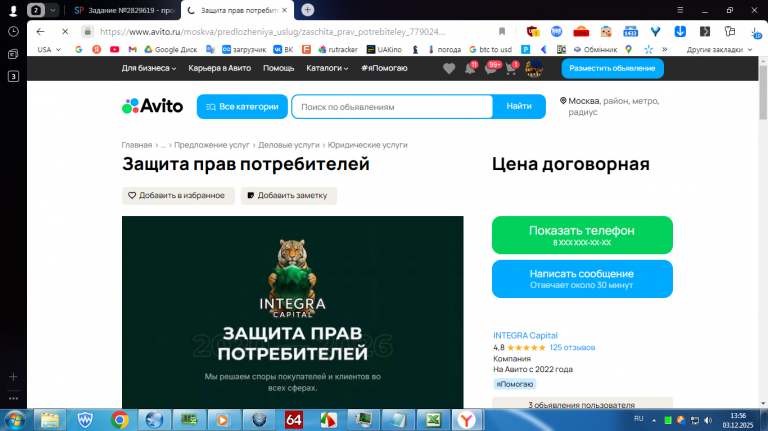The image size is (768, 431).
Task: Open the Windows Start menu
Action: 15,420
